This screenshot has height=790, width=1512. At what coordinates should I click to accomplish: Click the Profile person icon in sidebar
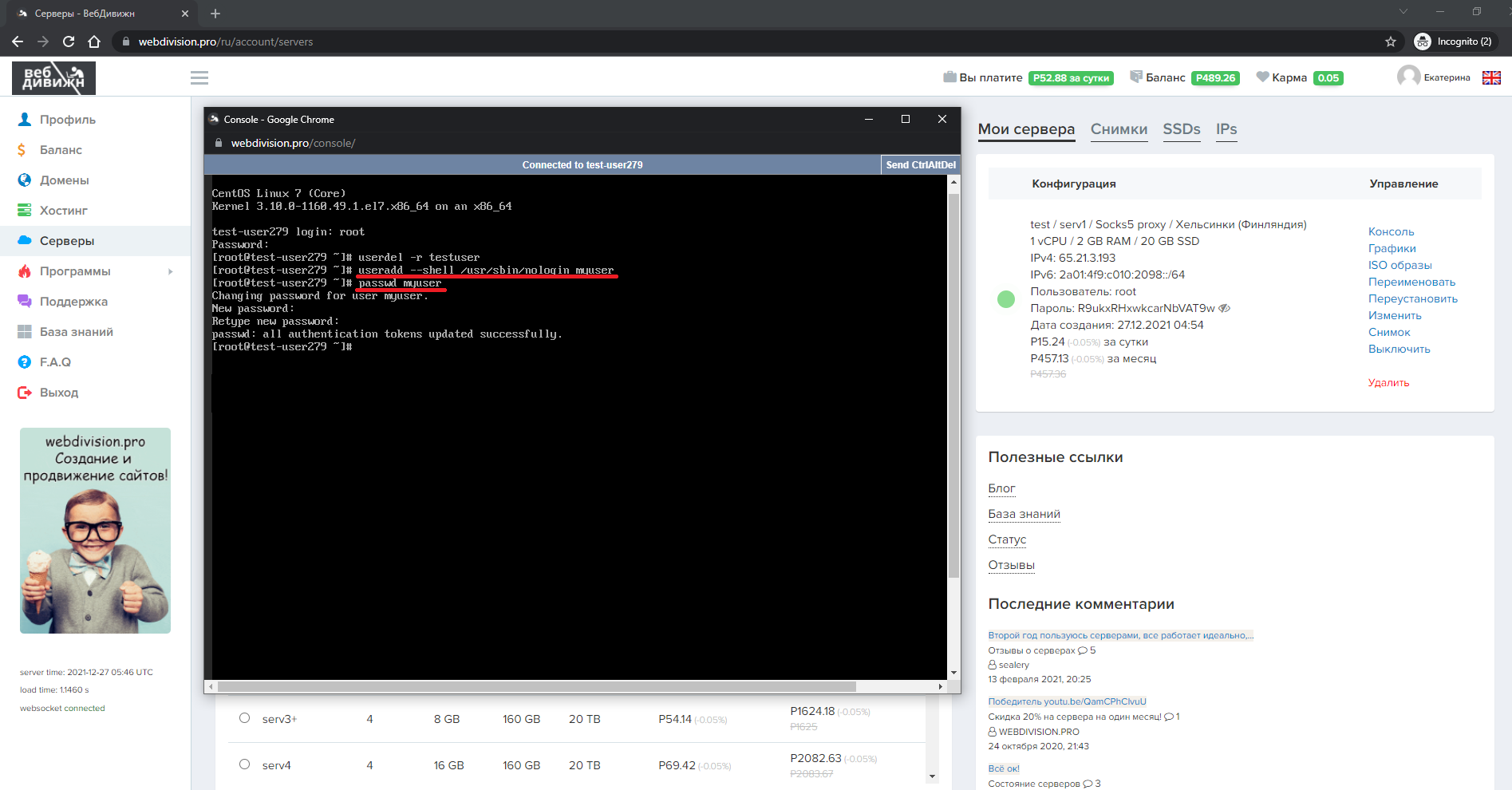coord(25,120)
